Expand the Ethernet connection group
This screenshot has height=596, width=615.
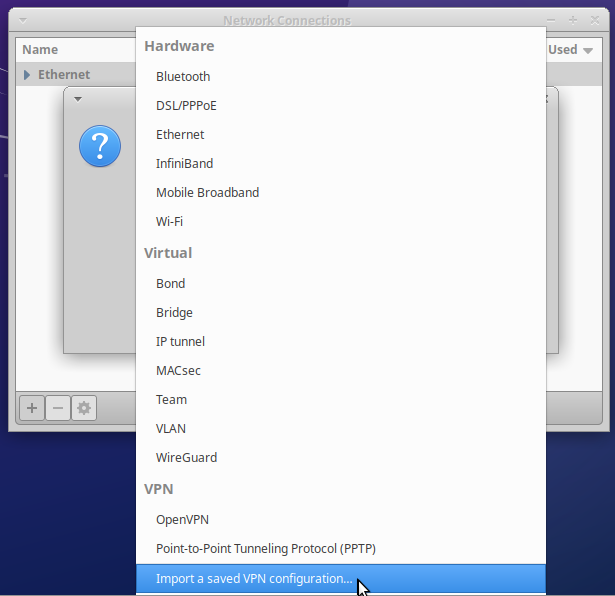point(27,75)
